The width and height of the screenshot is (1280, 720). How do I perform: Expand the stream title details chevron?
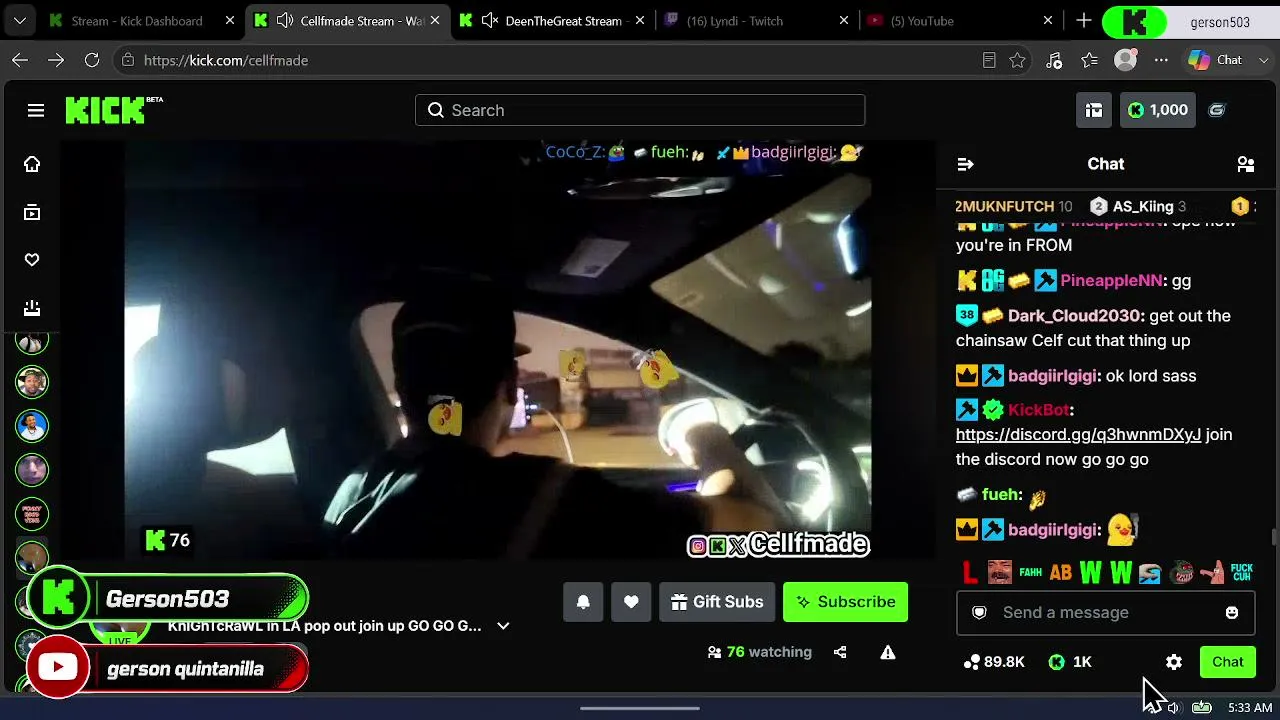coord(503,626)
